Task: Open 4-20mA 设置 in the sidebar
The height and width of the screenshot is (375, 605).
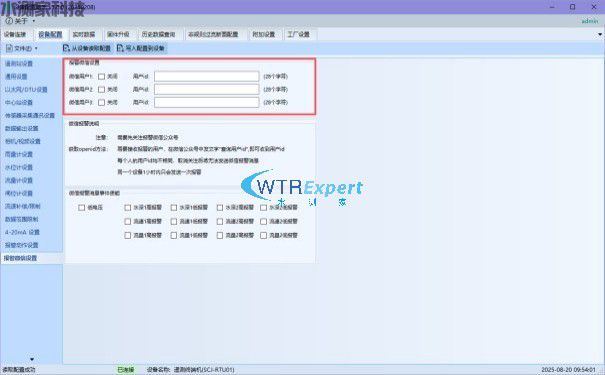Action: [22, 232]
